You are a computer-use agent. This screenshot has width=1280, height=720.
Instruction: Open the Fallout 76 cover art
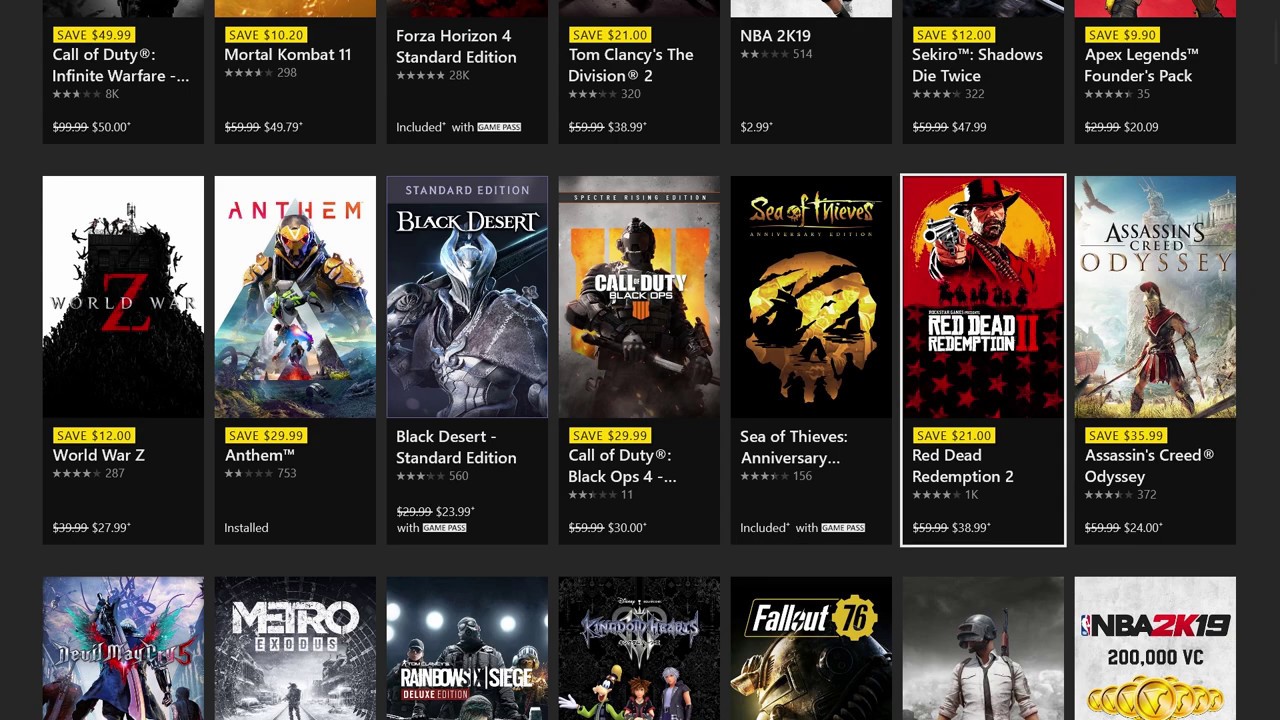[811, 648]
